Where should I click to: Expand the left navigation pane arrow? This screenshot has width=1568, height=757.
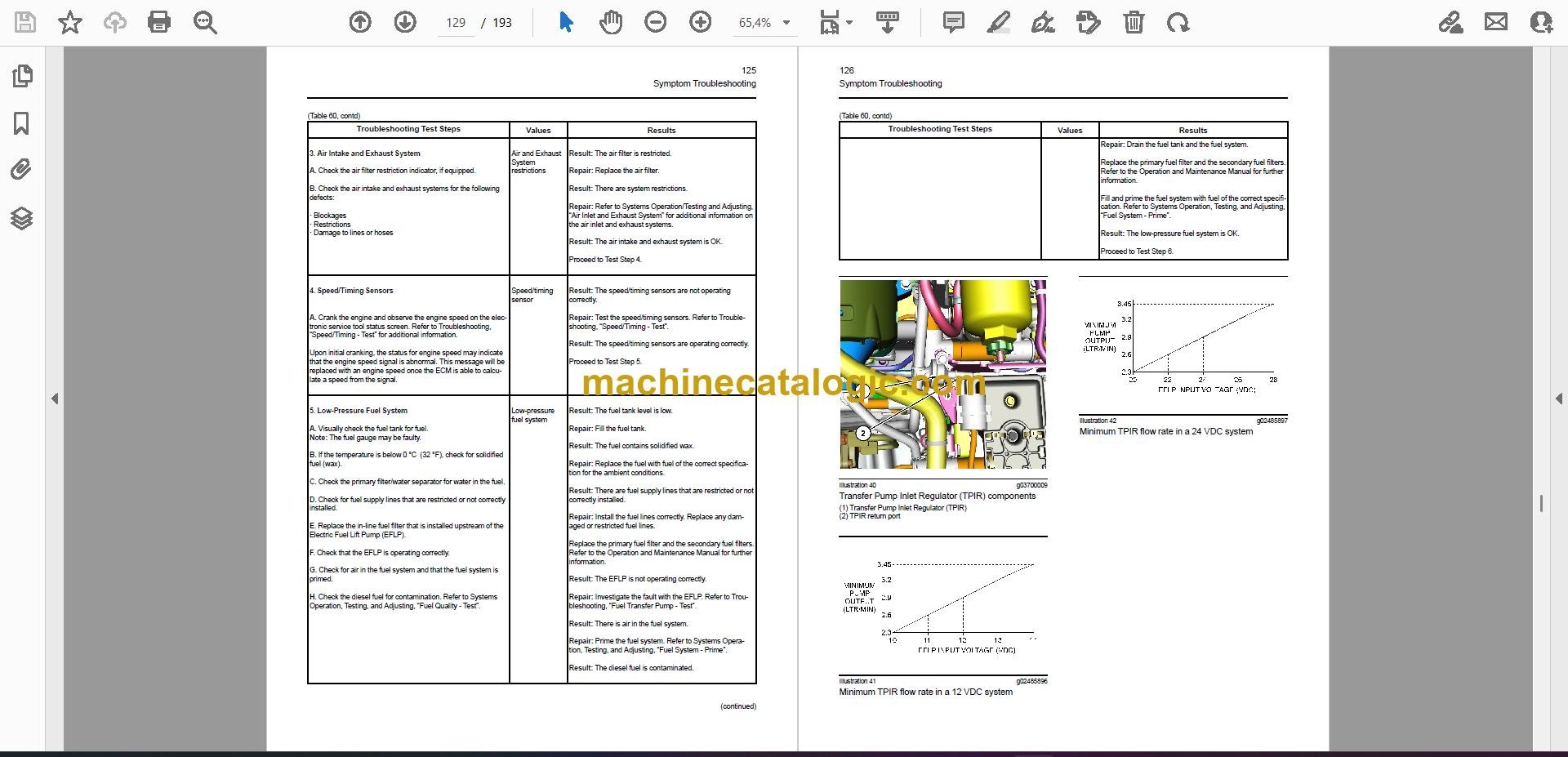pyautogui.click(x=54, y=399)
